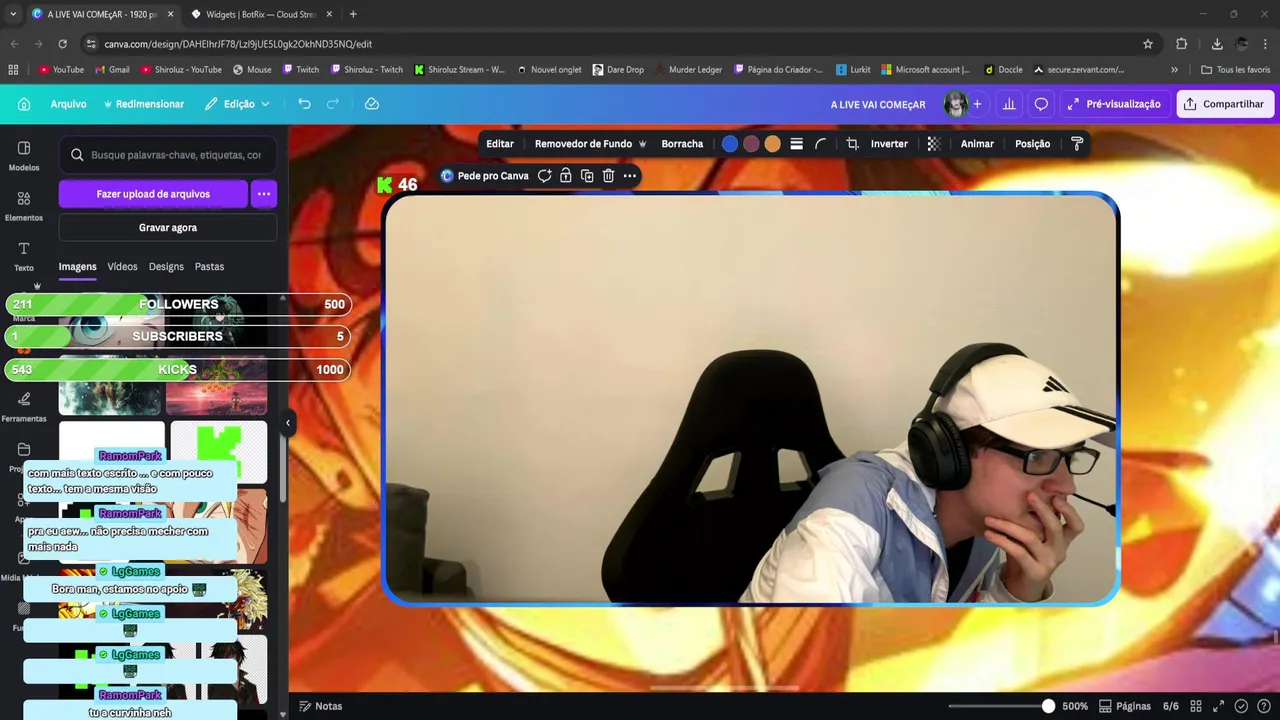Lock the selected image element

click(565, 176)
